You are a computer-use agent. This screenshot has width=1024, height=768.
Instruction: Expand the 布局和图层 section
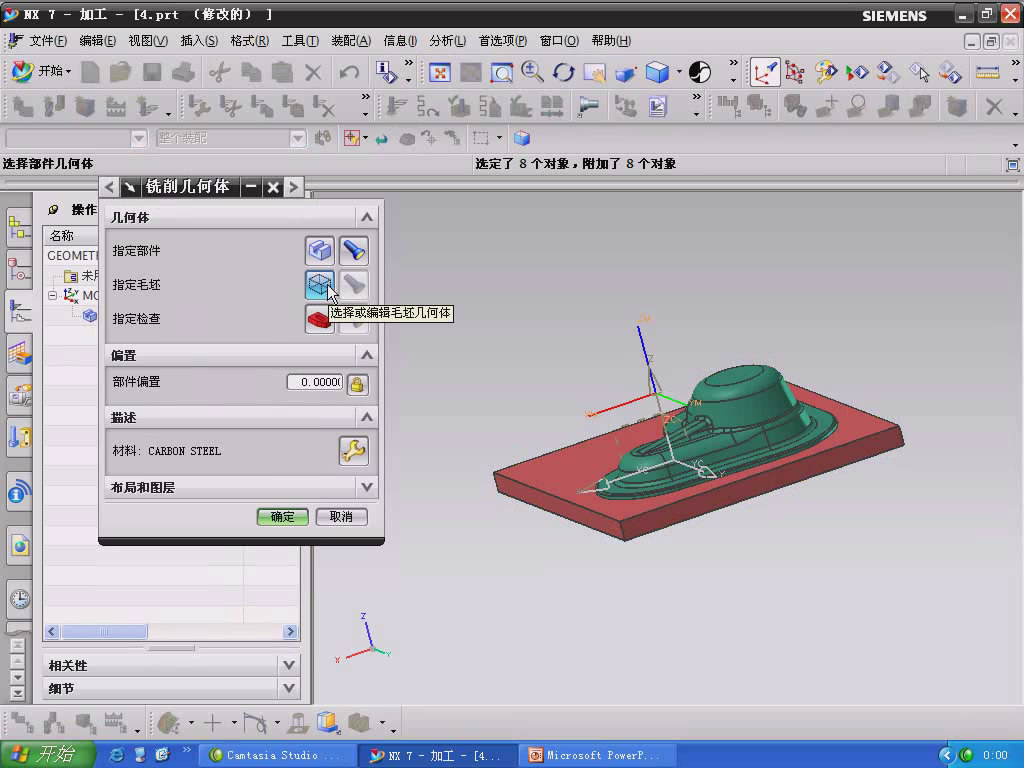point(367,487)
